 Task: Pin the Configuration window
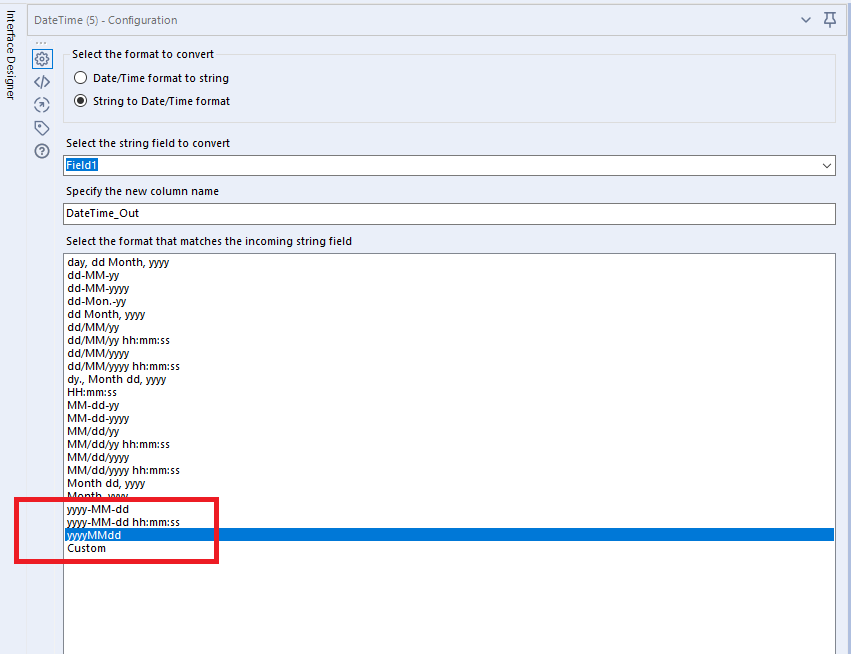pos(830,20)
